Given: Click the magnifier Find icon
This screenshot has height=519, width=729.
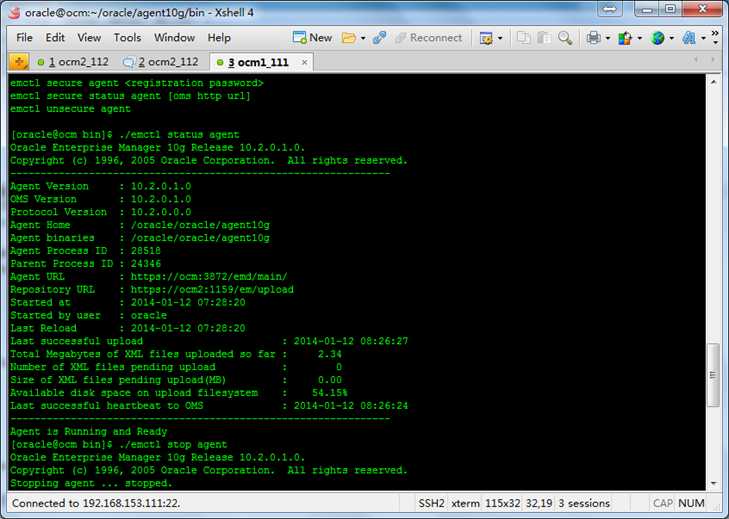Looking at the screenshot, I should [565, 38].
